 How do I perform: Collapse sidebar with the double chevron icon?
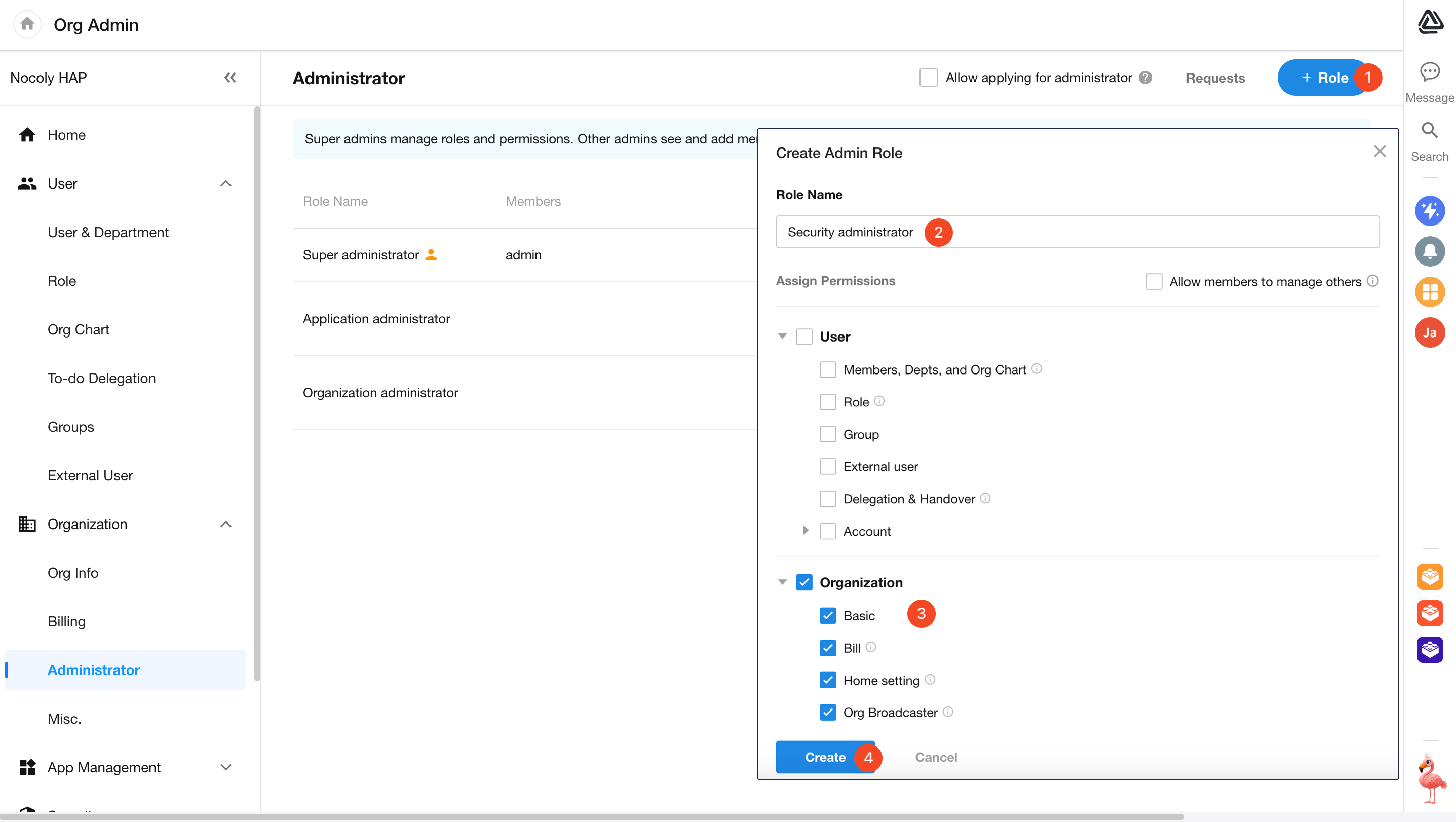click(x=229, y=78)
